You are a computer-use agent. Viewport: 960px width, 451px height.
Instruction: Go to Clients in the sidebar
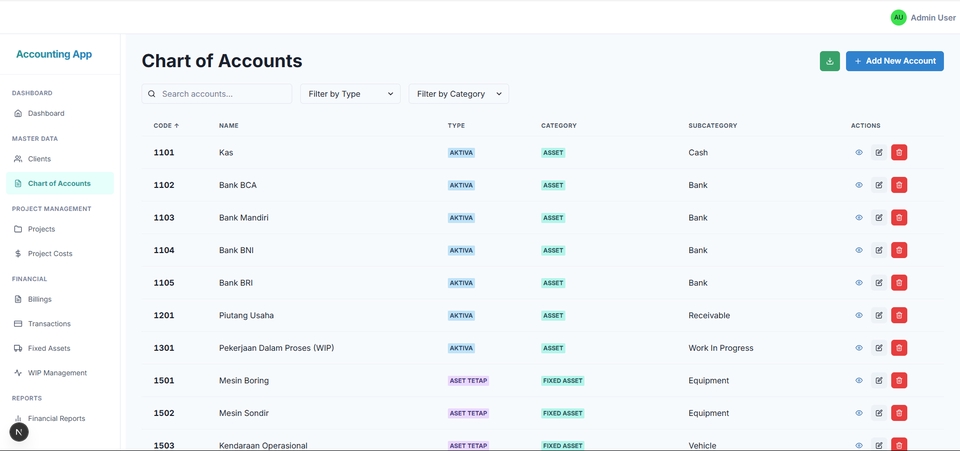60,158
